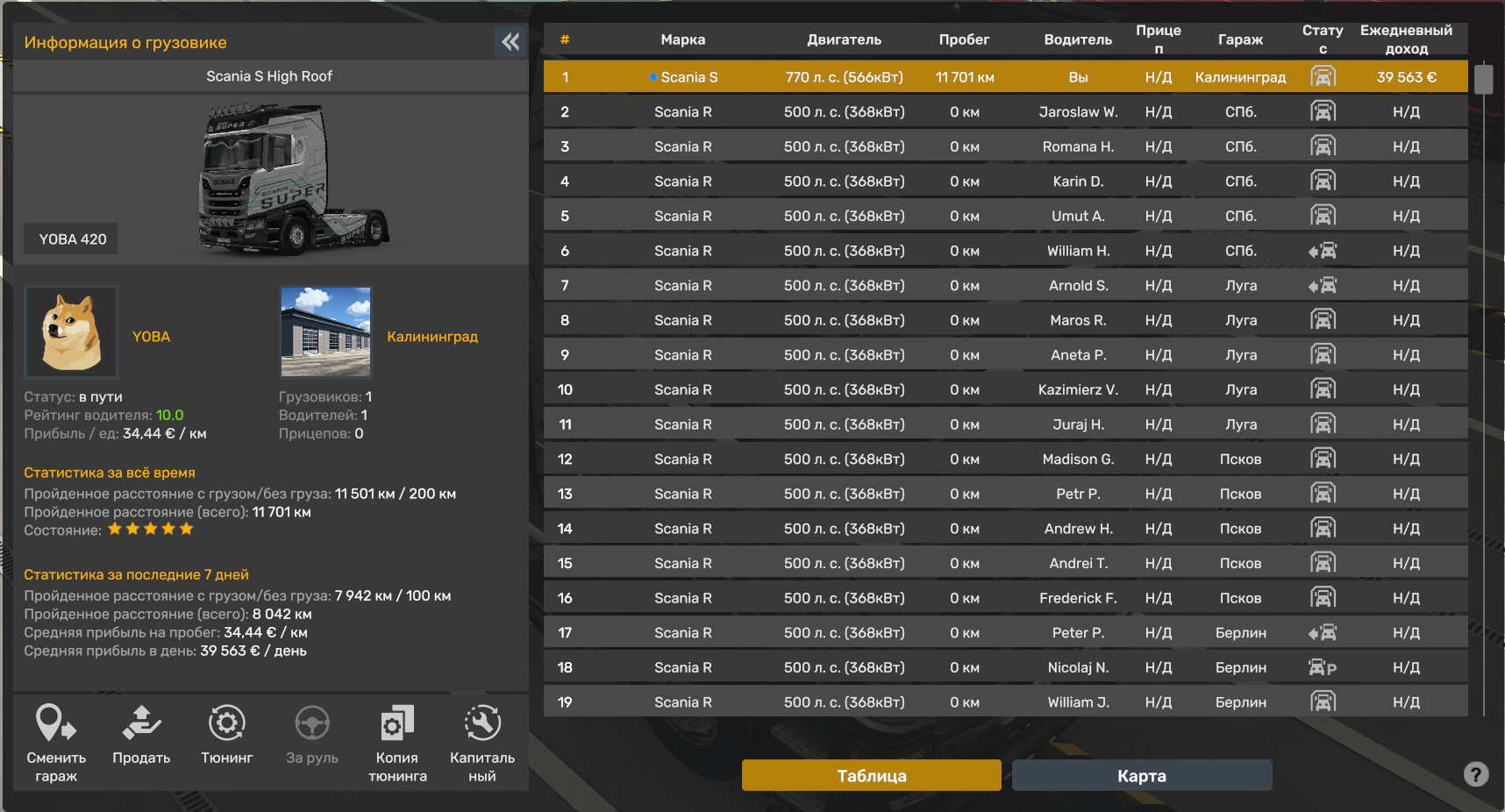
Task: Switch to the Карта view
Action: coord(1142,775)
